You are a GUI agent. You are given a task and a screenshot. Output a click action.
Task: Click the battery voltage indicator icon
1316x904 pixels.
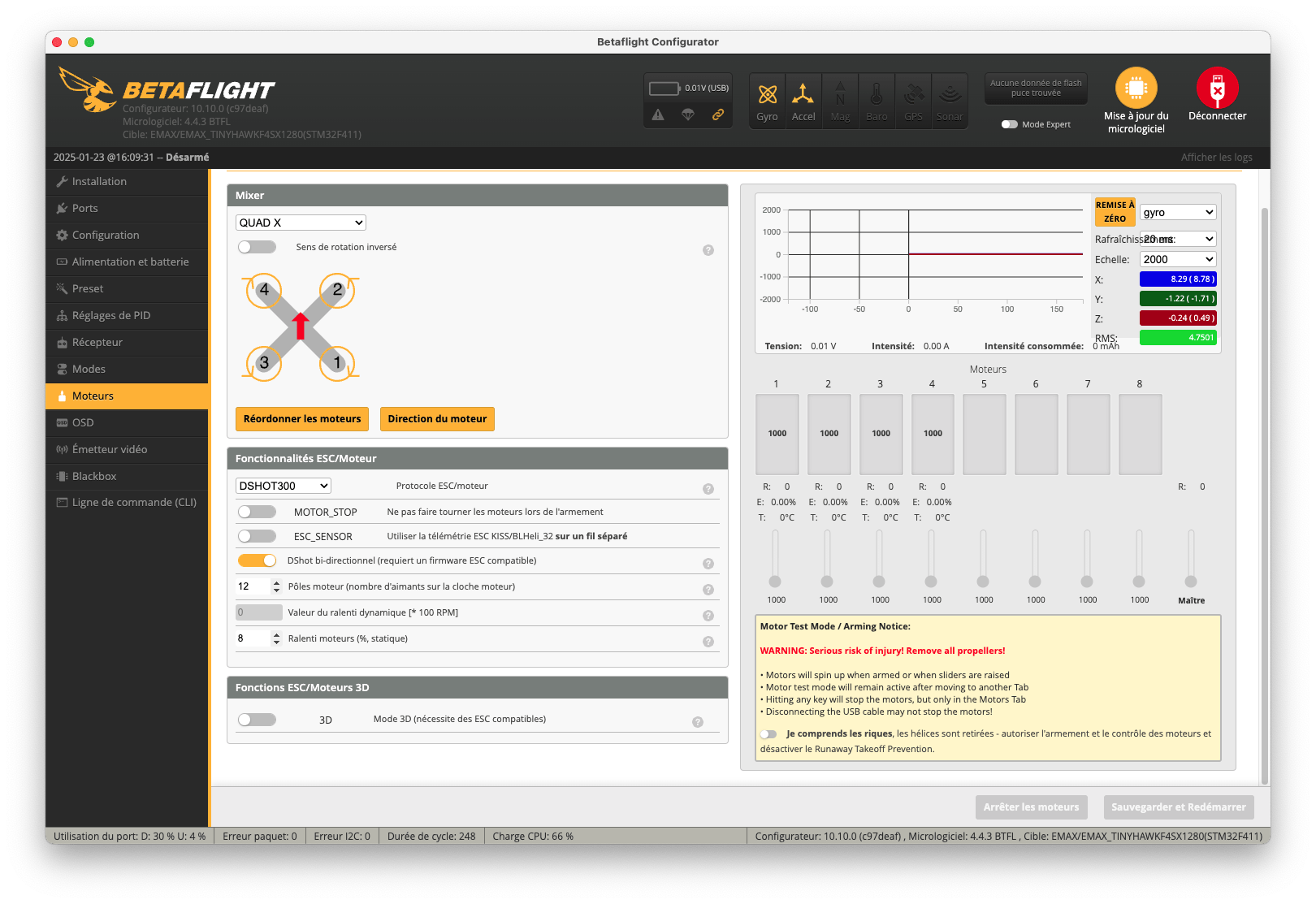point(664,88)
